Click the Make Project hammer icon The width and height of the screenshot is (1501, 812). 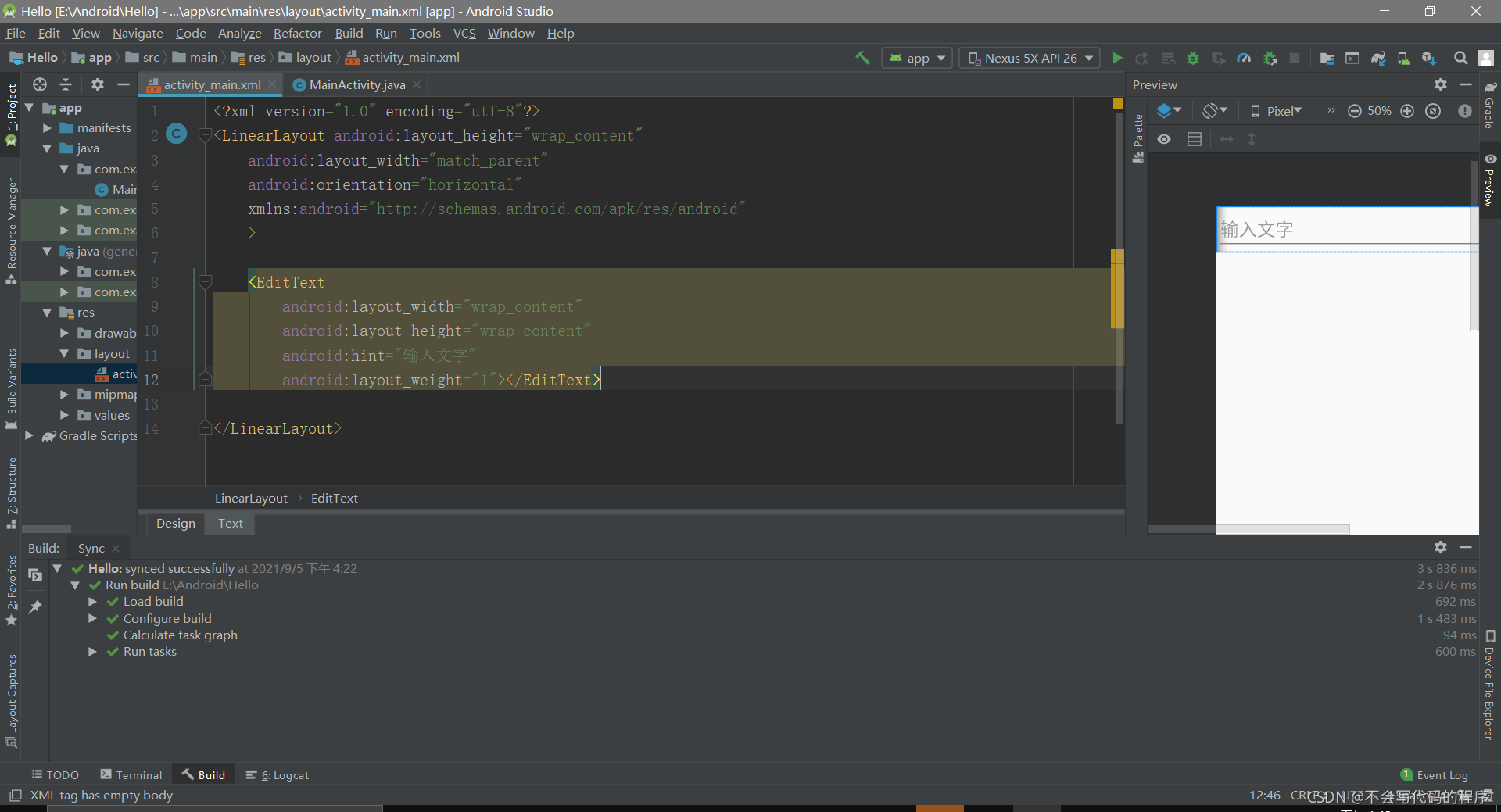tap(862, 58)
